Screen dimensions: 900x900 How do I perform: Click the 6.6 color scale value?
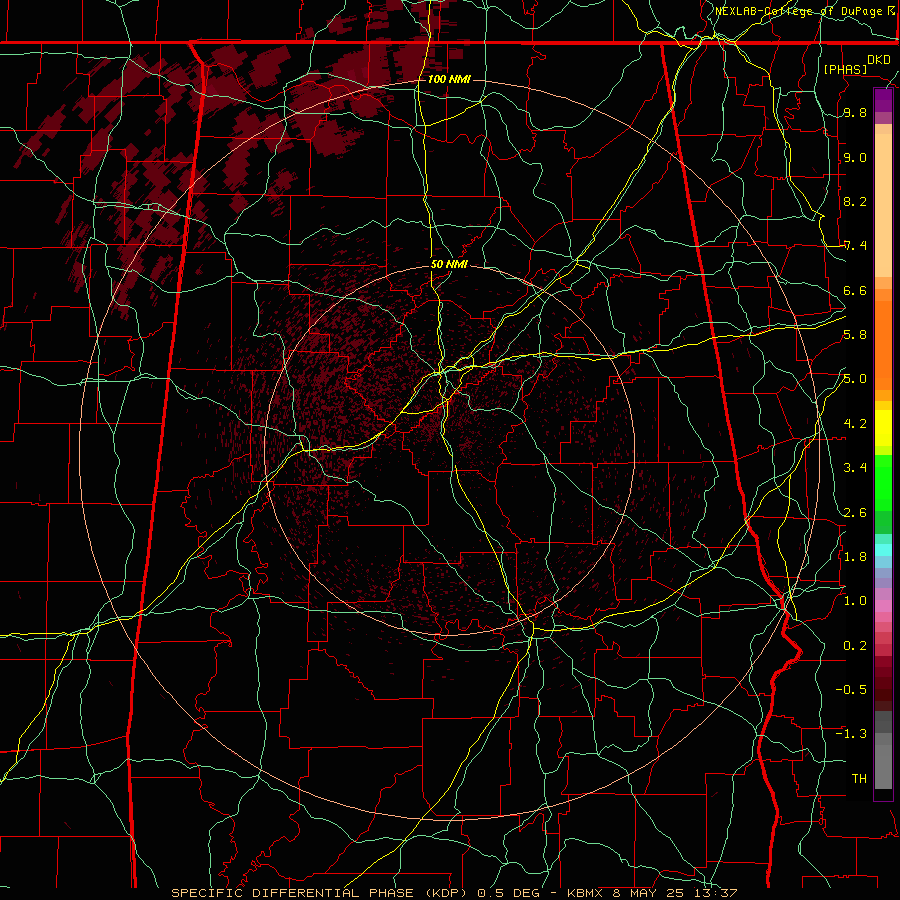(x=855, y=291)
